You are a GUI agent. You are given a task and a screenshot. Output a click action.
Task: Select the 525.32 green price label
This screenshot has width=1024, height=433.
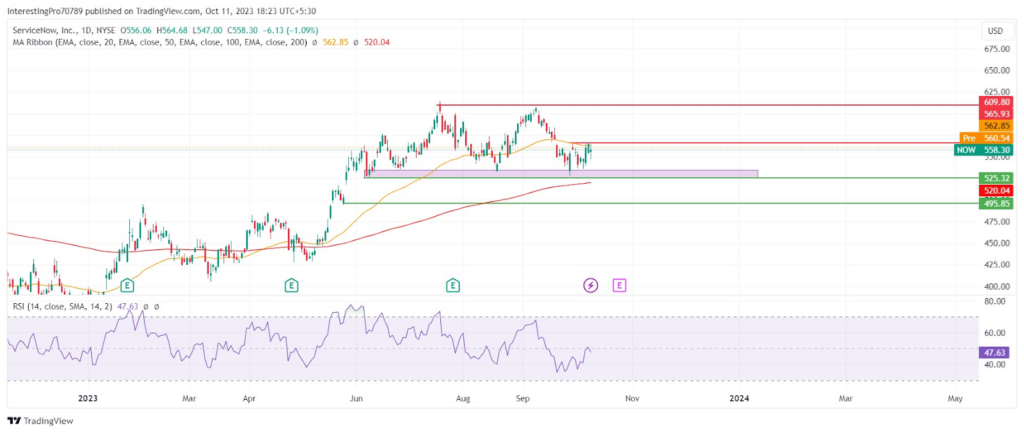pos(996,178)
